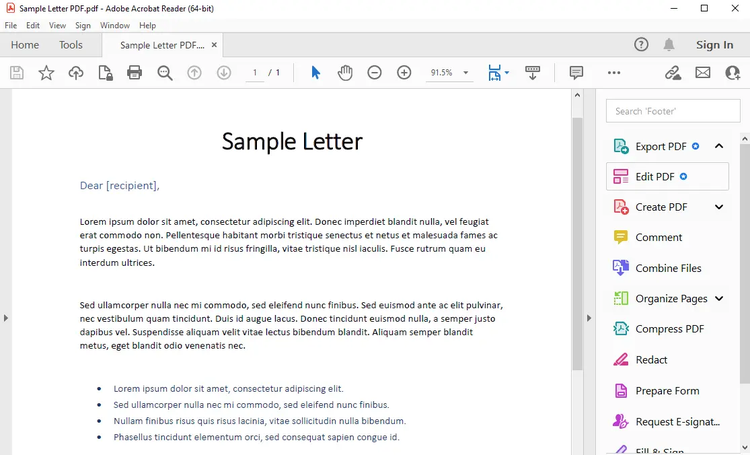Send file by email envelope icon
This screenshot has width=750, height=455.
703,73
